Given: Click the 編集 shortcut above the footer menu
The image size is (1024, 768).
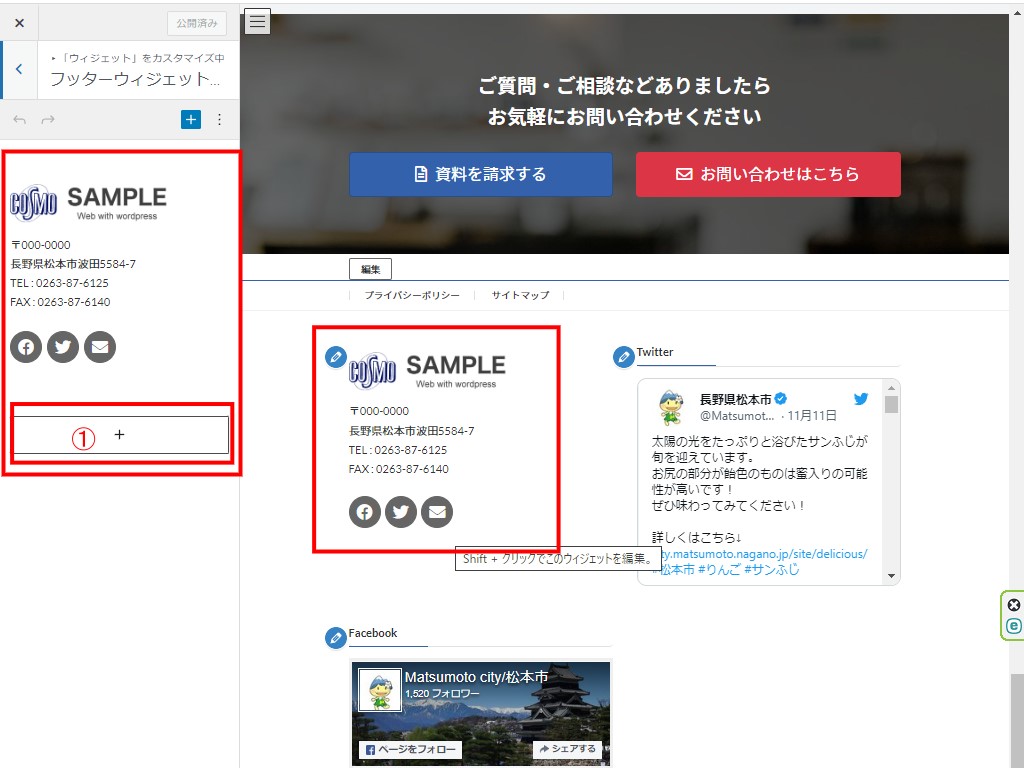Looking at the screenshot, I should pos(370,269).
